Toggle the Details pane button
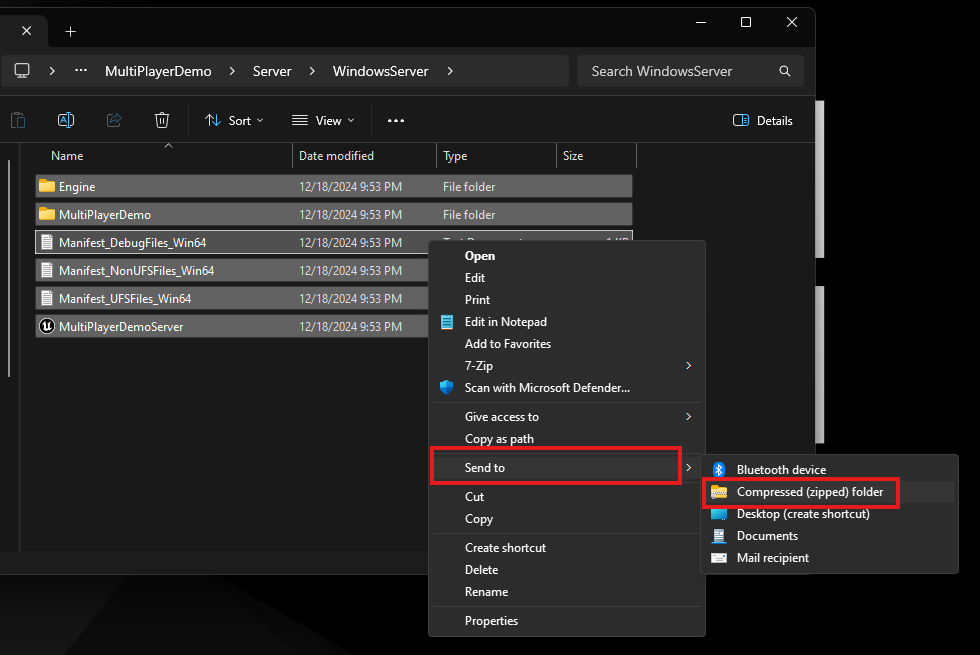 762,120
